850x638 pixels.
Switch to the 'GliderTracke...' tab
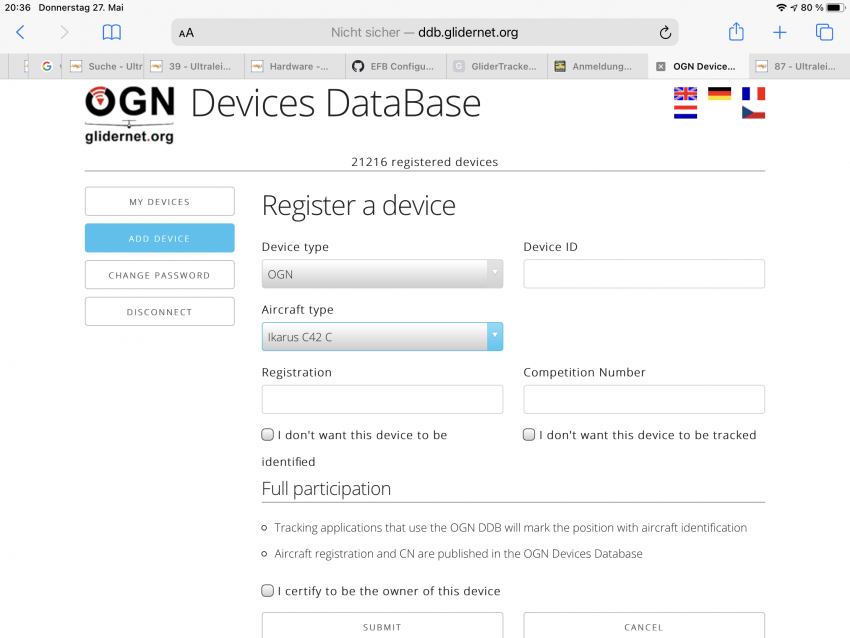(496, 66)
